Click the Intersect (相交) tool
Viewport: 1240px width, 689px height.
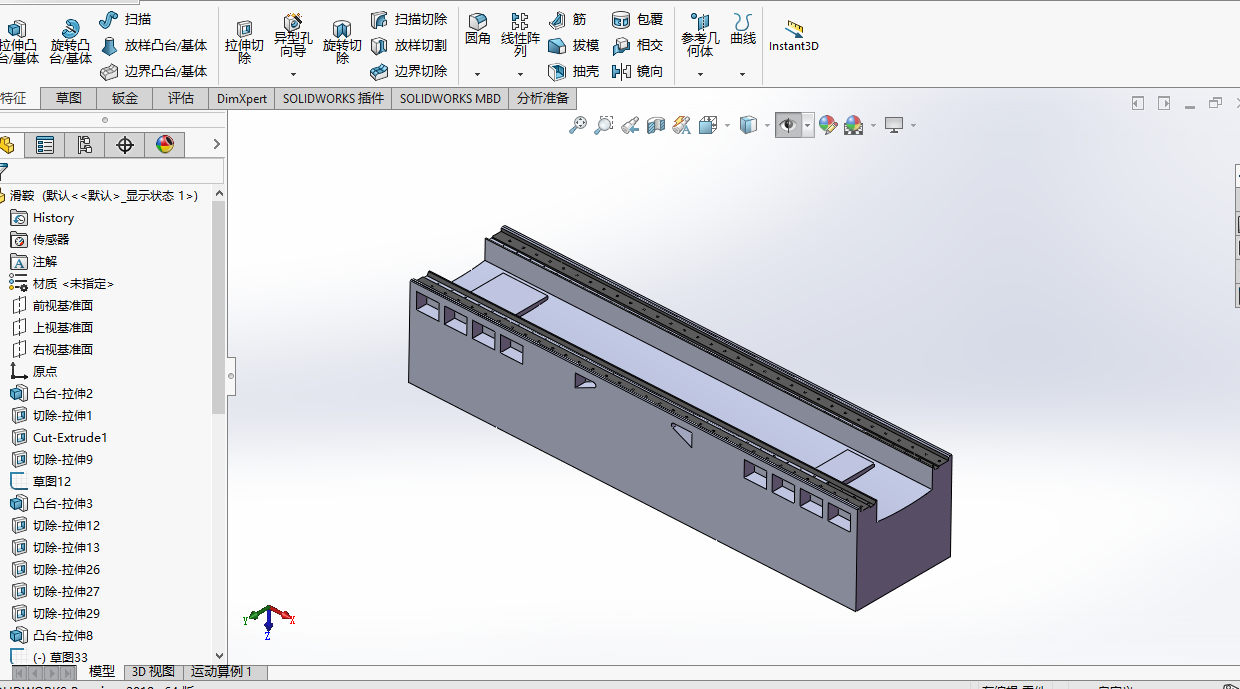point(637,45)
